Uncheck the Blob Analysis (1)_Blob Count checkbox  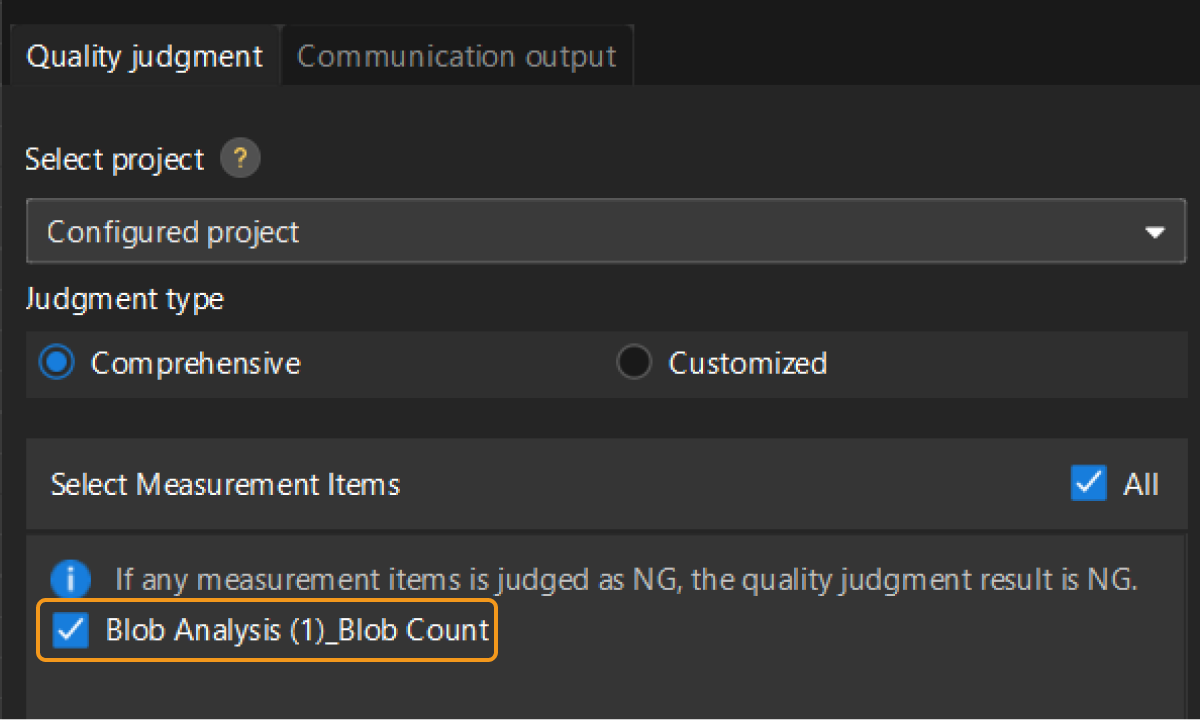(71, 630)
